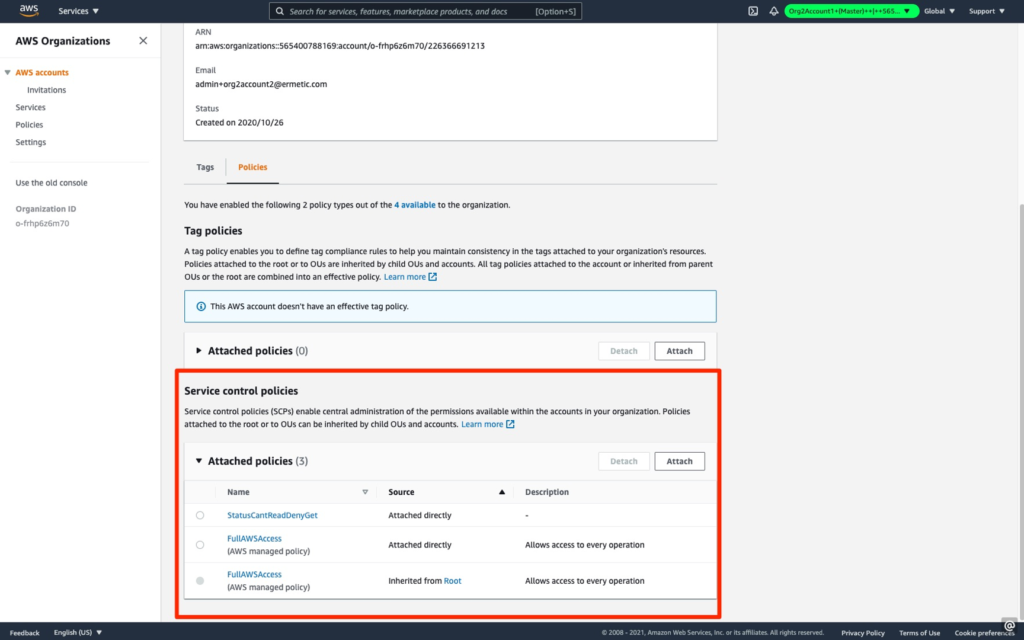Viewport: 1024px width, 640px height.
Task: Click the Organization ID o-frhp6z6m70 text
Action: tap(42, 223)
